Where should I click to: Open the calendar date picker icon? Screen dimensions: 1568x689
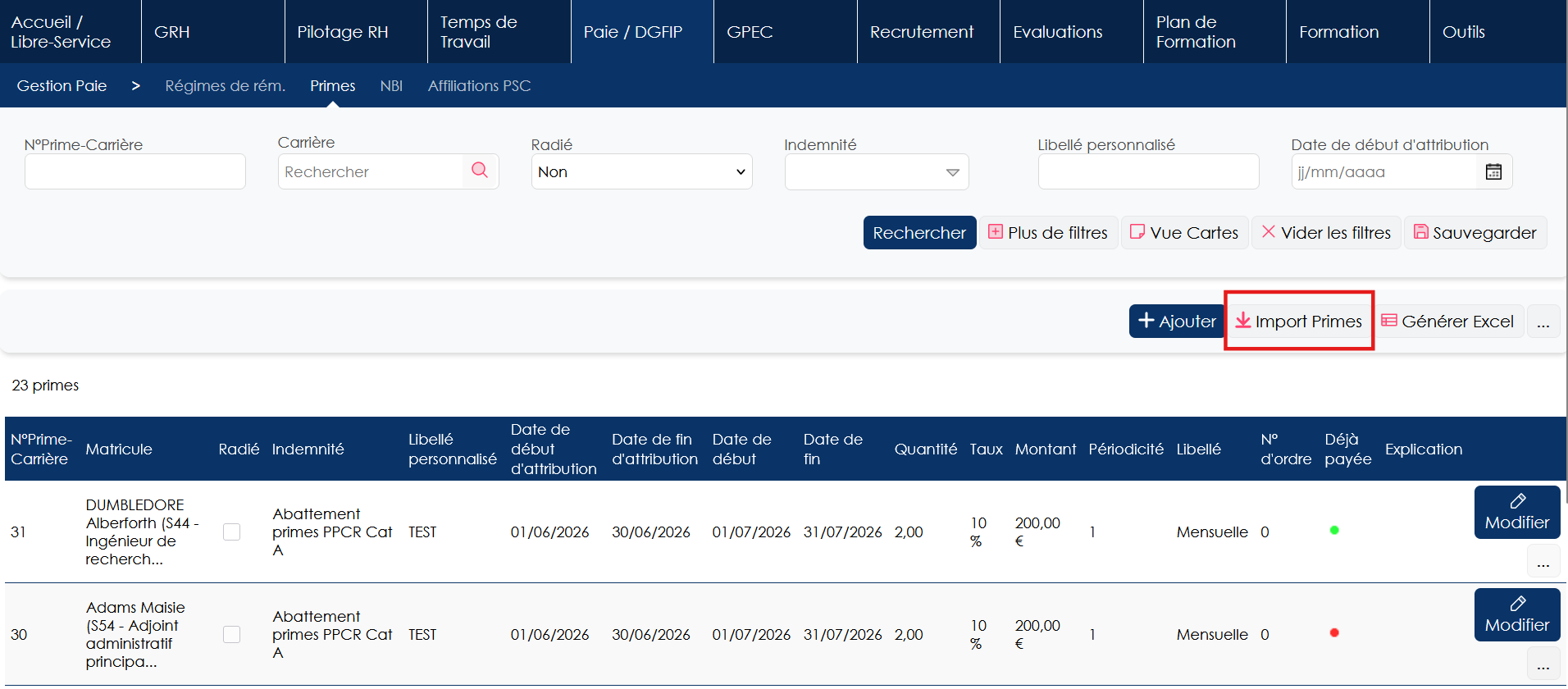(1493, 171)
